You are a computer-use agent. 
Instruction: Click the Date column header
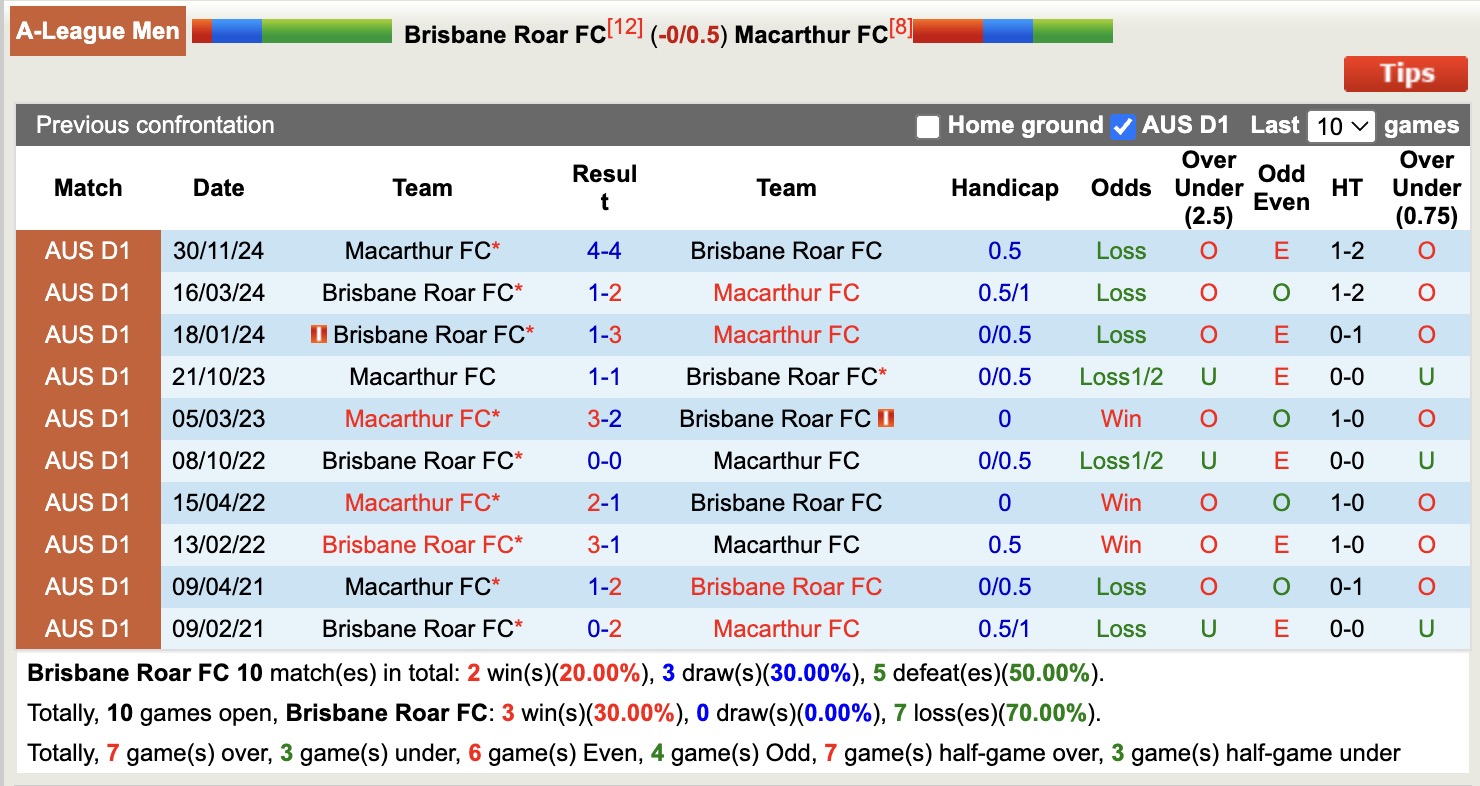tap(218, 187)
